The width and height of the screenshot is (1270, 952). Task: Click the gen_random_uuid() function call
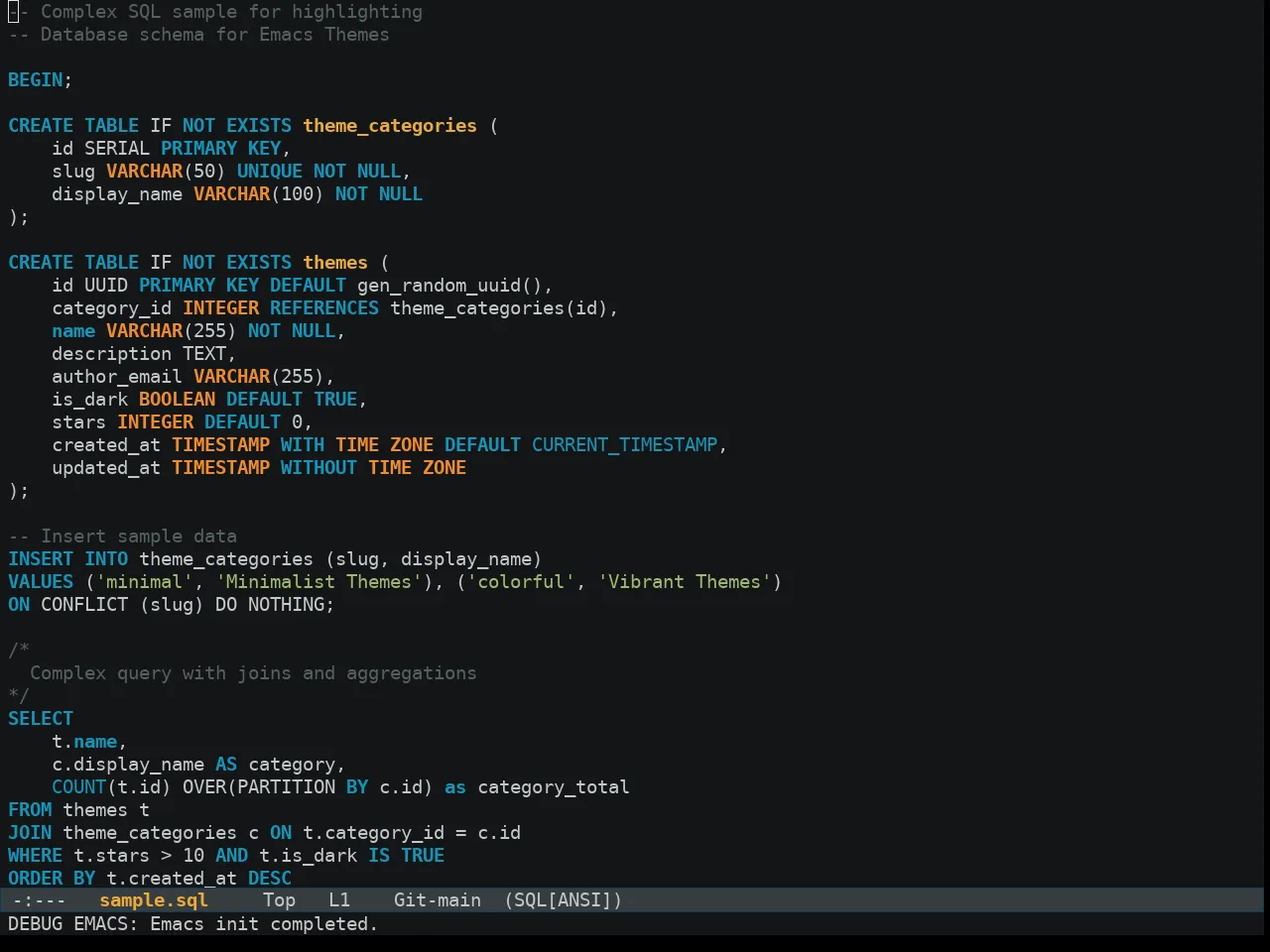click(449, 286)
